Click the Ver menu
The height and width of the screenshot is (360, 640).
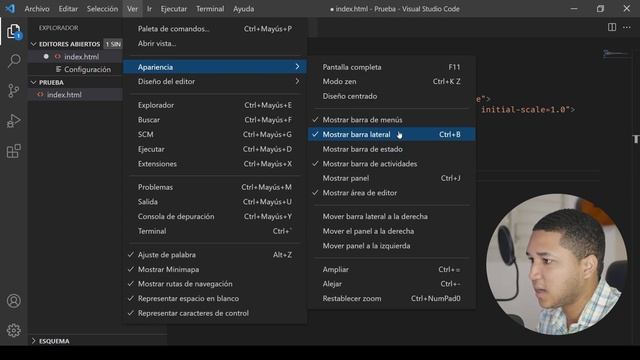pyautogui.click(x=132, y=9)
